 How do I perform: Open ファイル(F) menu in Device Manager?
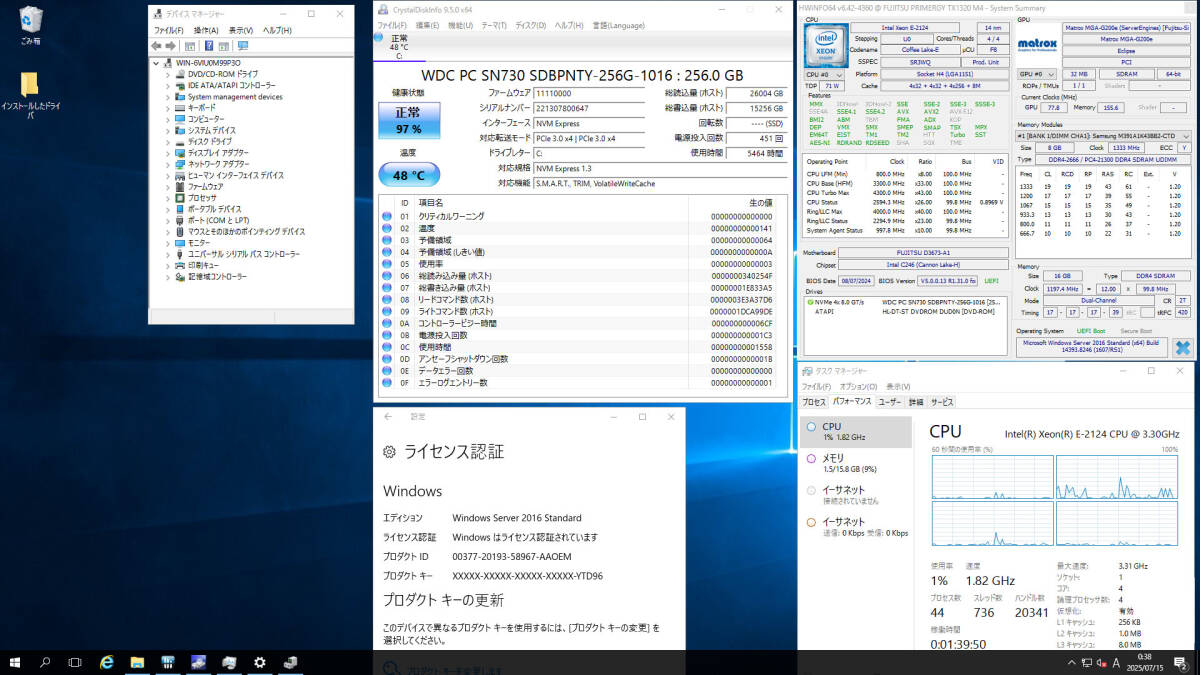coord(167,30)
